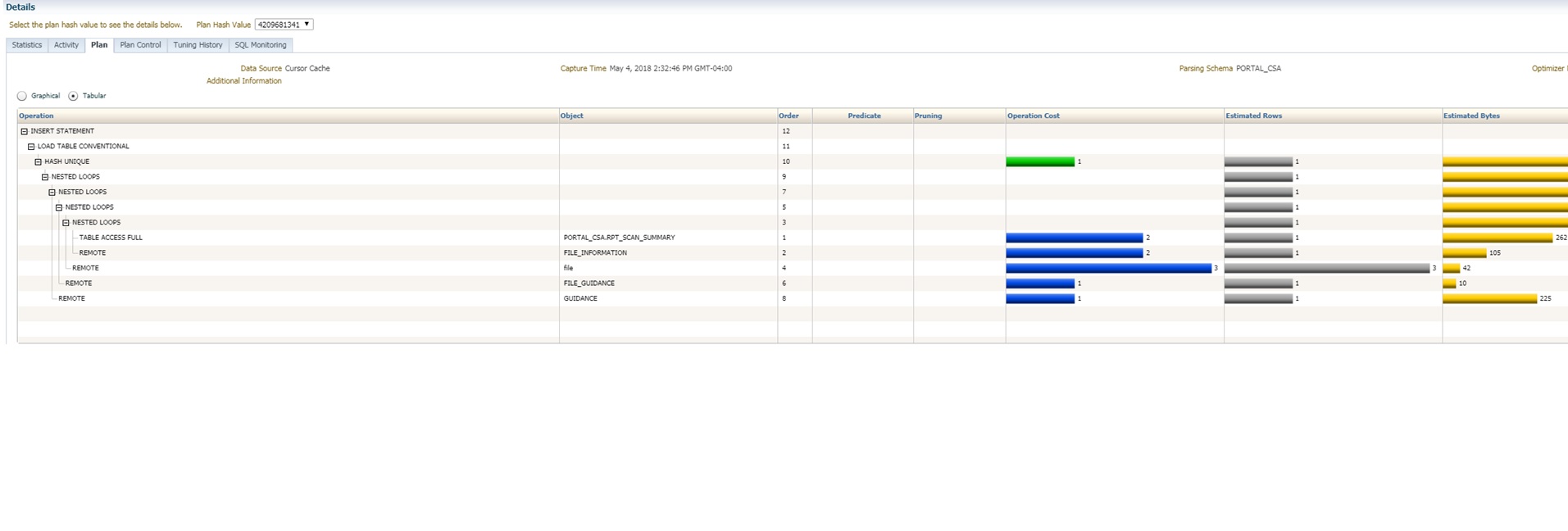Go to the Plan Control tab
This screenshot has width=1568, height=531.
140,45
